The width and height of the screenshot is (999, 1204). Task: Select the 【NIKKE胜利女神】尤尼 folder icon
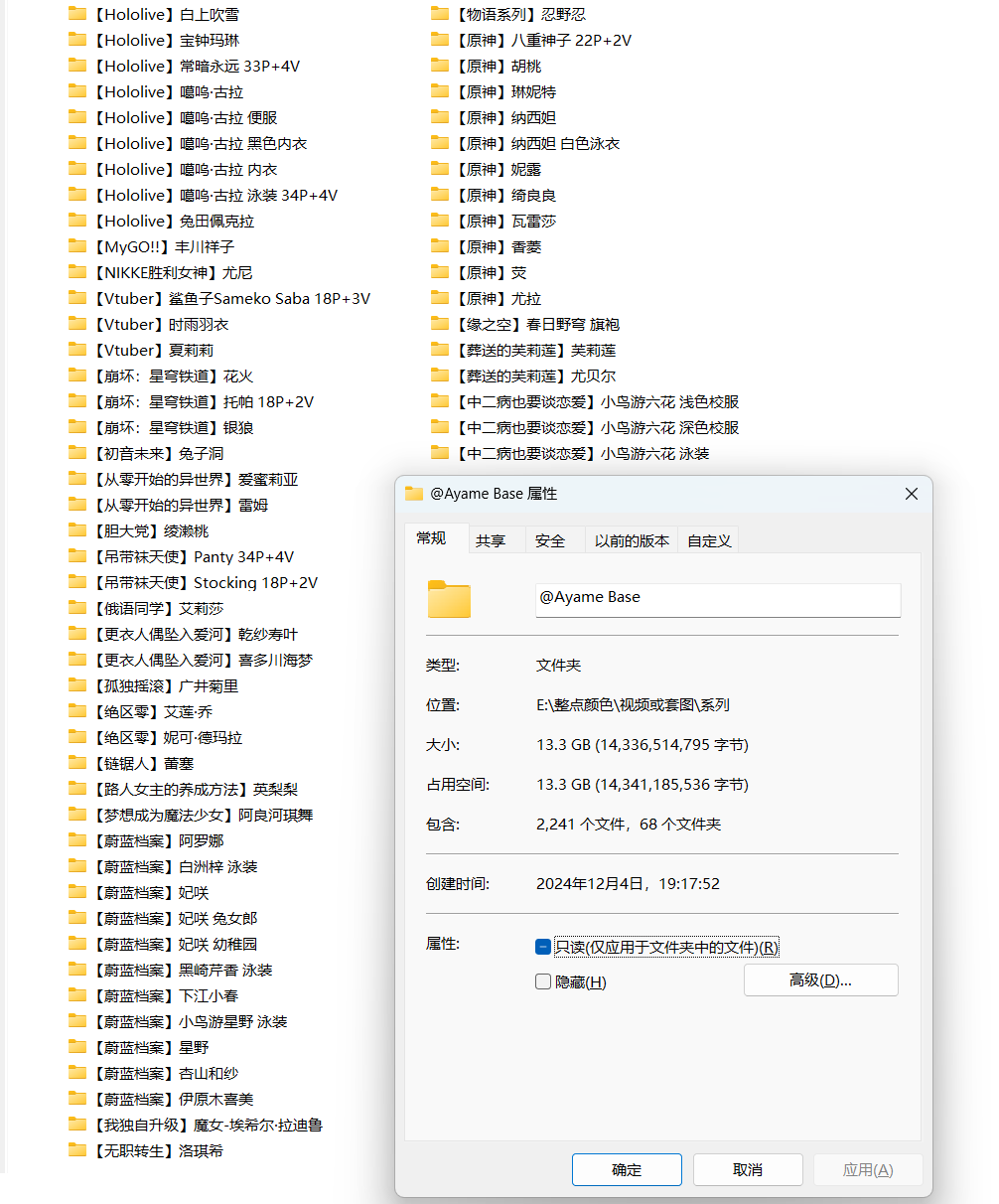point(77,272)
